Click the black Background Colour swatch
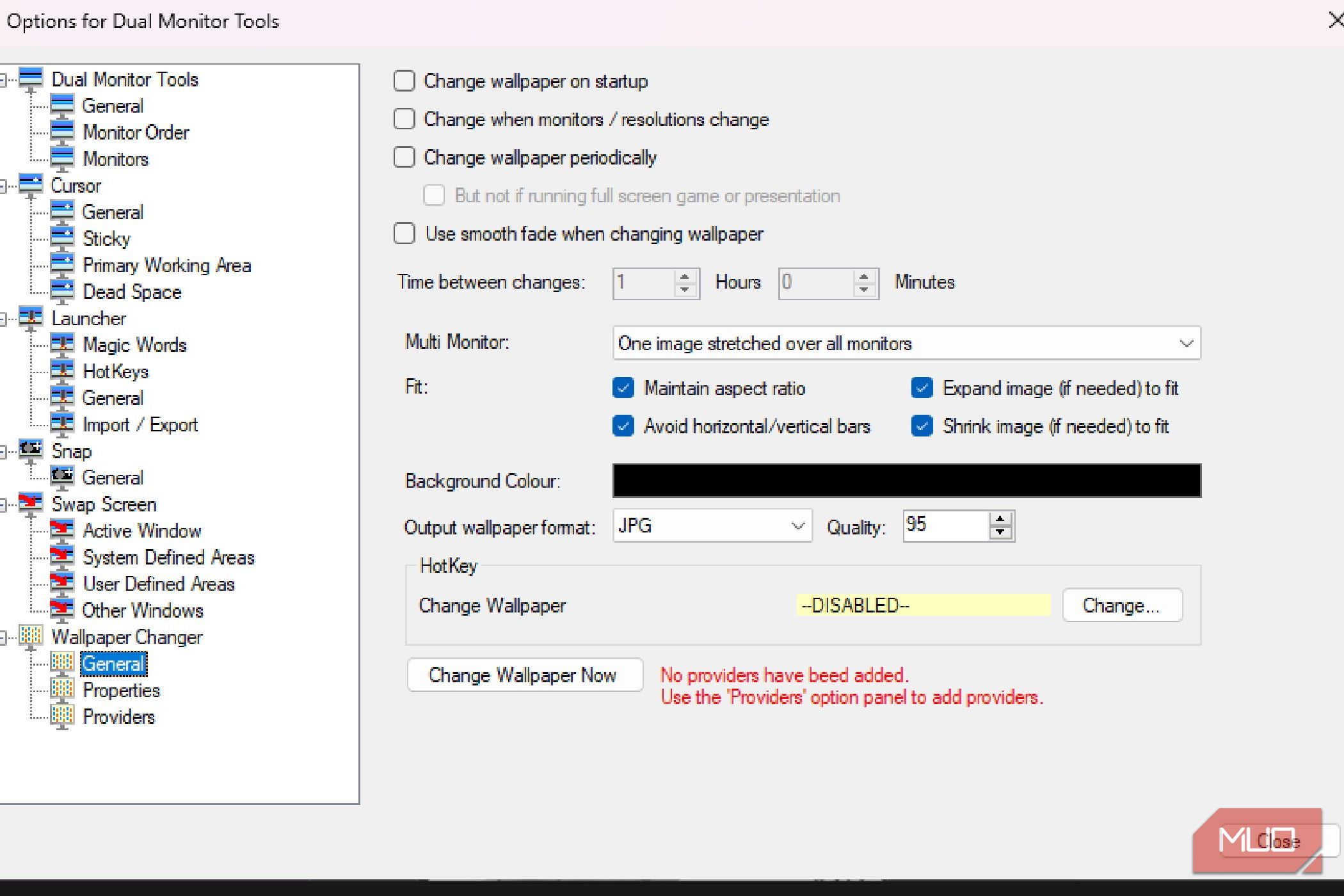The image size is (1344, 896). (906, 481)
